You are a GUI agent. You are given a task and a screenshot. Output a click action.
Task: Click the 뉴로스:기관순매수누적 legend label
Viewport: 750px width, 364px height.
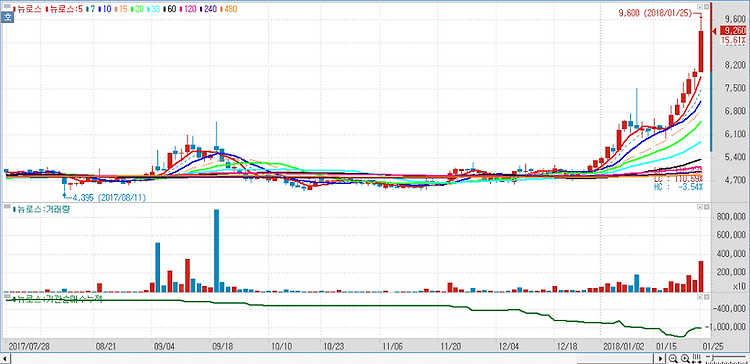57,299
